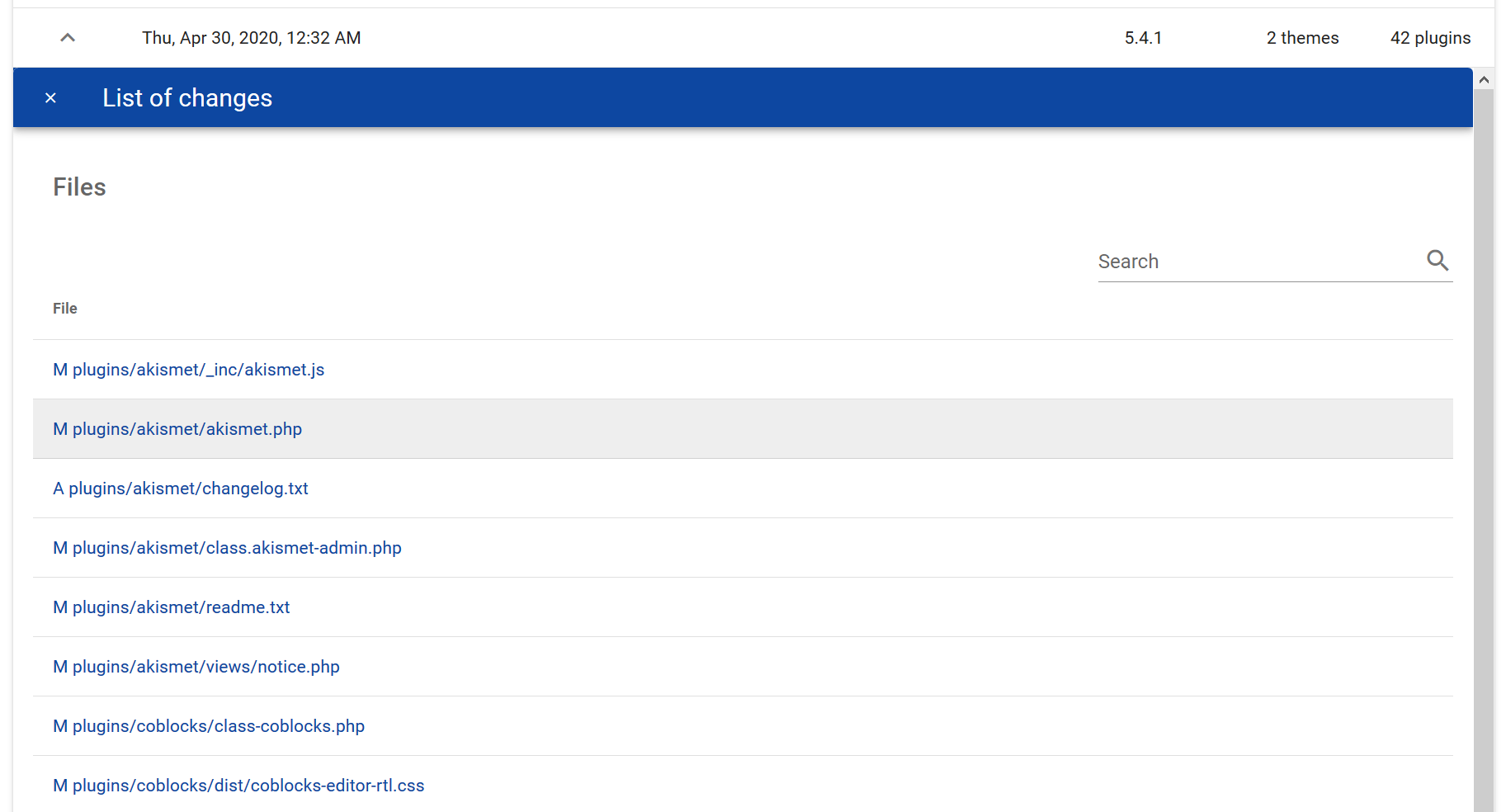
Task: Open plugins/akismet/readme.txt file change
Action: pos(172,607)
